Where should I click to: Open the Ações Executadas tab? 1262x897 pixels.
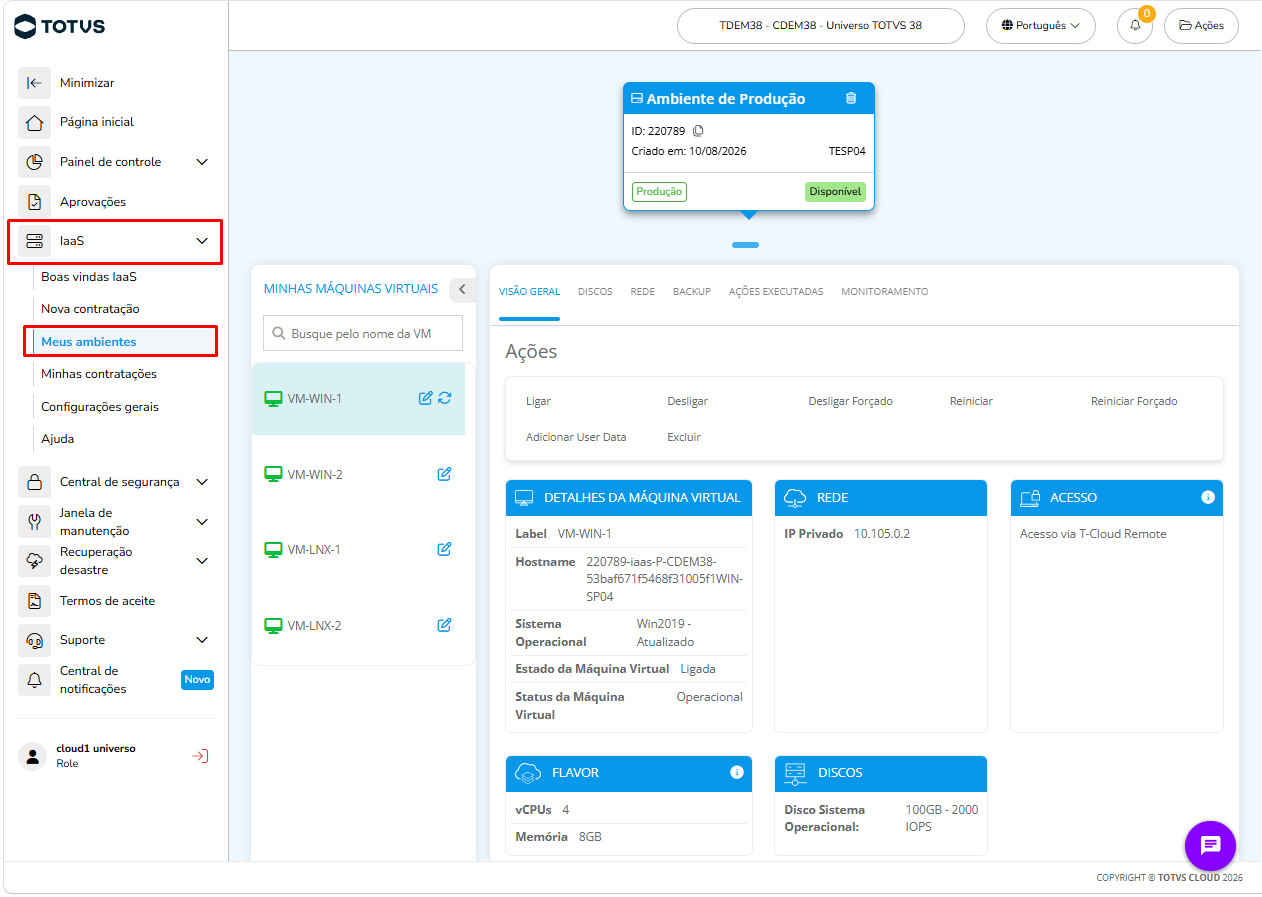[x=776, y=292]
